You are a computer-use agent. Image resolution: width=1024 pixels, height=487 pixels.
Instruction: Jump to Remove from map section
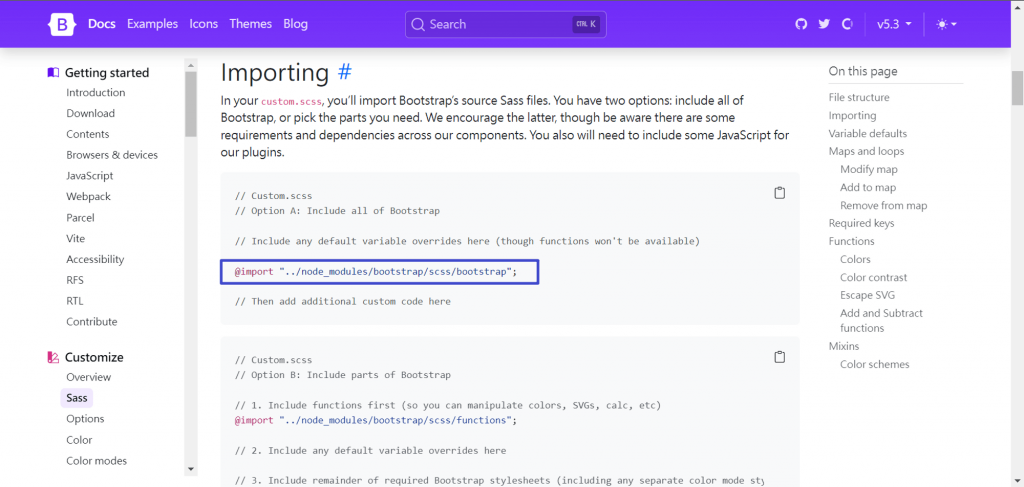(x=884, y=206)
